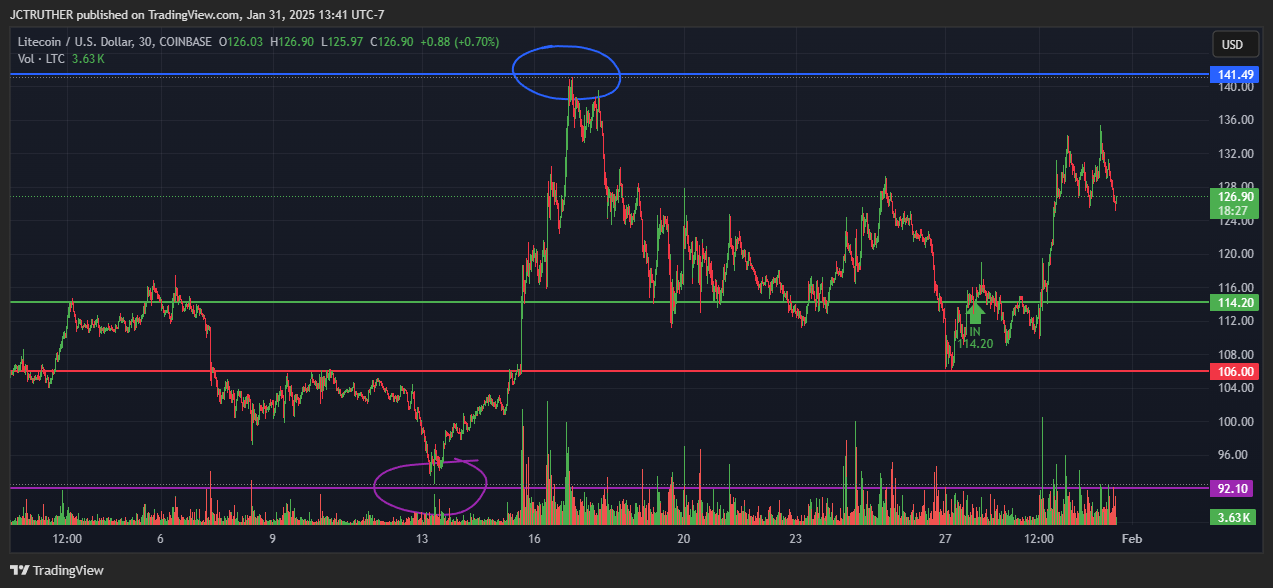This screenshot has height=588, width=1273.
Task: Click the 124.00 price axis label
Action: [1234, 220]
